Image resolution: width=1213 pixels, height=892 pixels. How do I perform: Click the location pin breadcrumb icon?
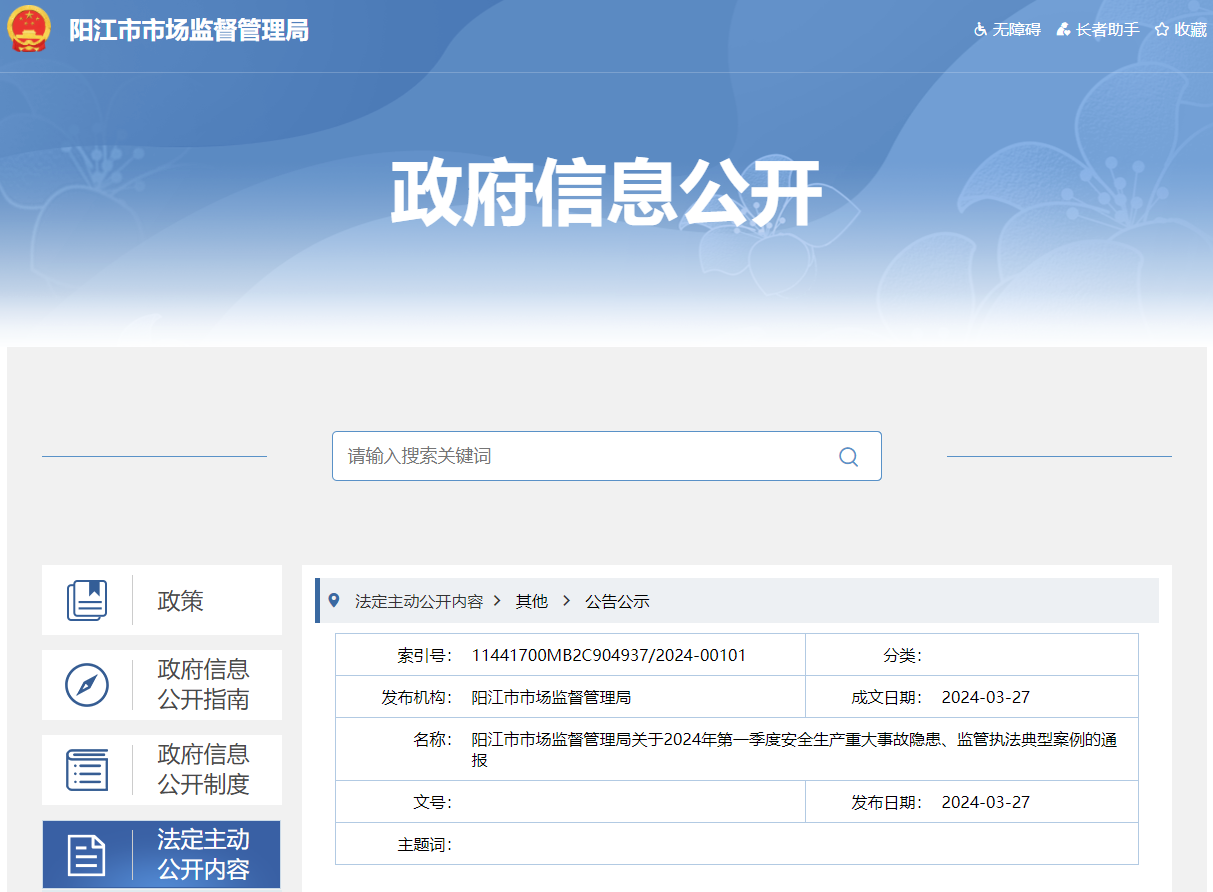coord(334,600)
